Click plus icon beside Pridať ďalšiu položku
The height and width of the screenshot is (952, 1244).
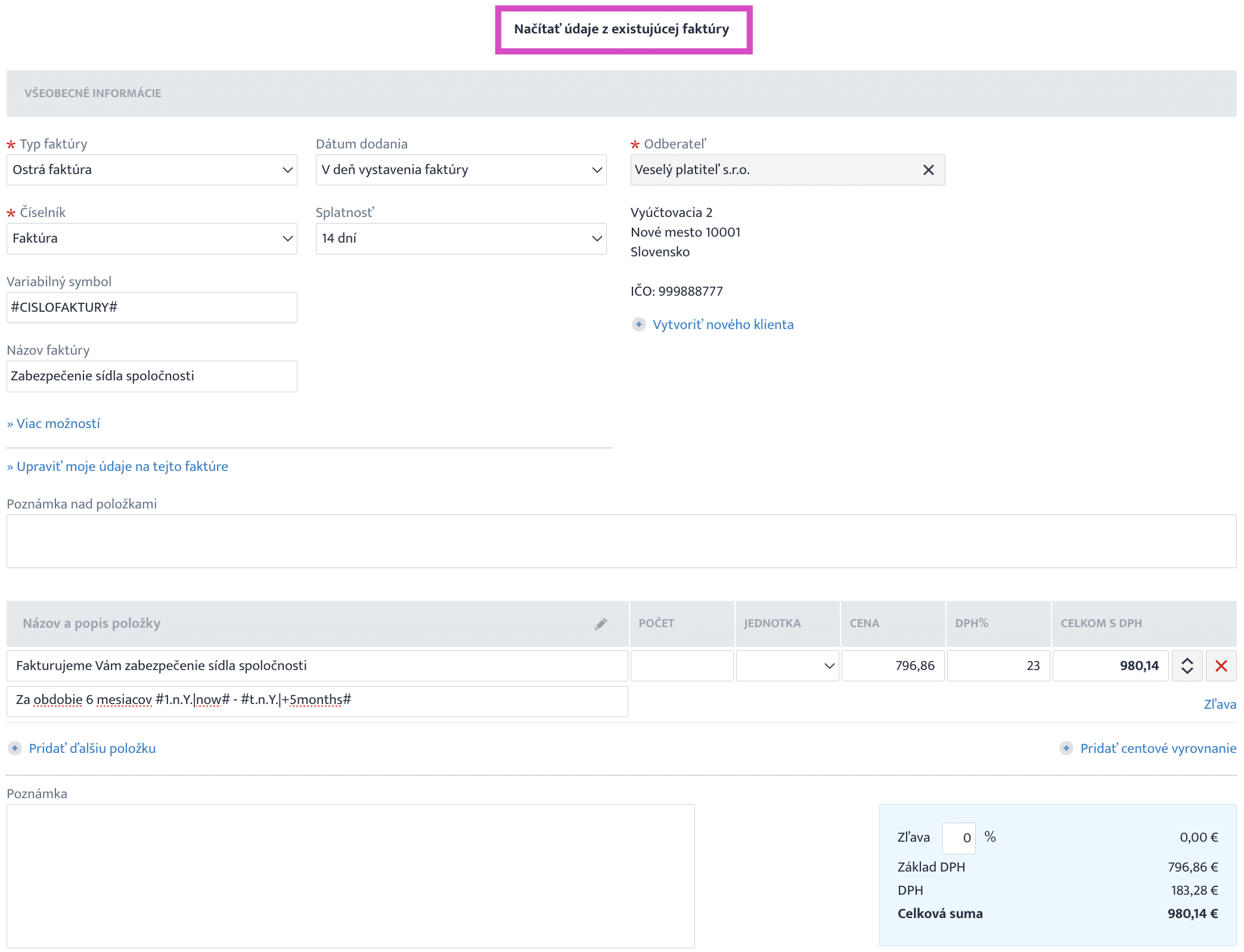click(15, 748)
